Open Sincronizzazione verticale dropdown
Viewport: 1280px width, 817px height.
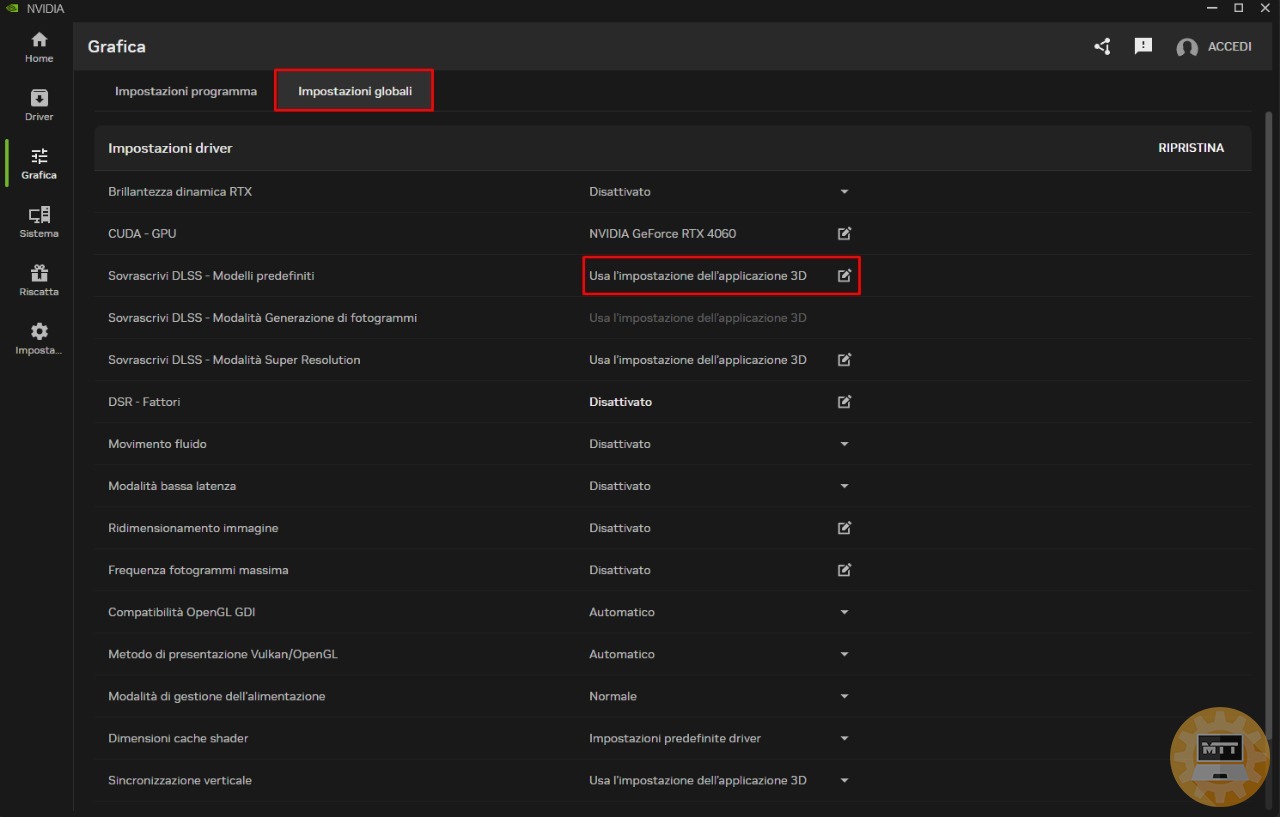(844, 780)
